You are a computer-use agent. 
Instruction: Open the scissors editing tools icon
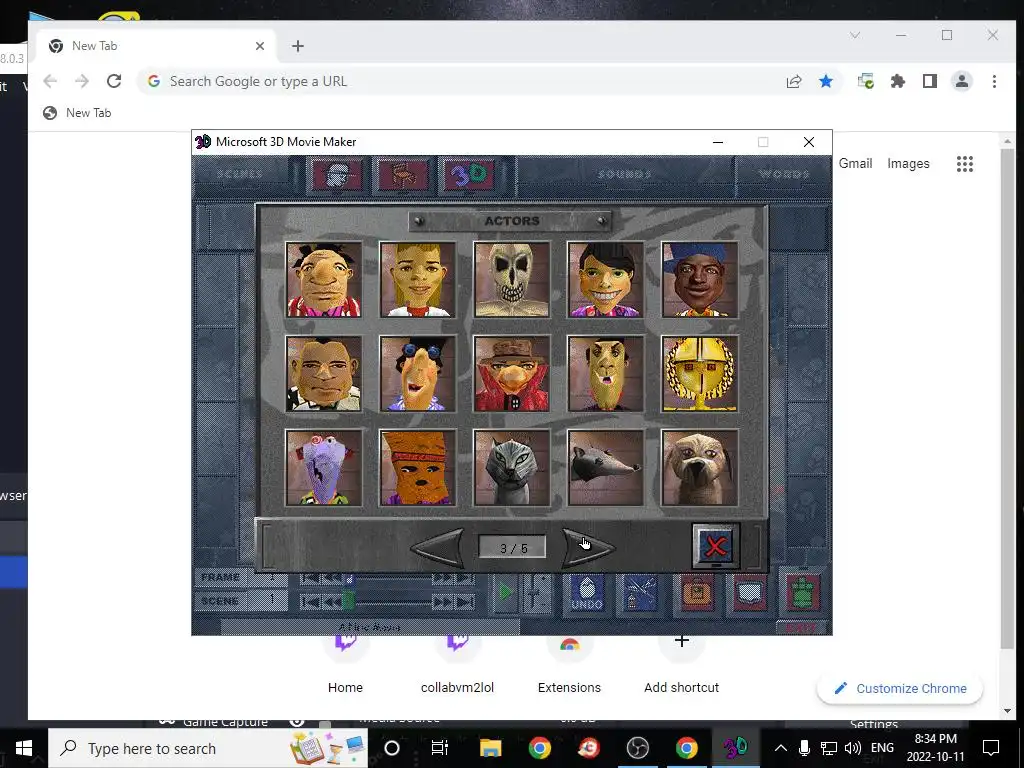coord(639,593)
